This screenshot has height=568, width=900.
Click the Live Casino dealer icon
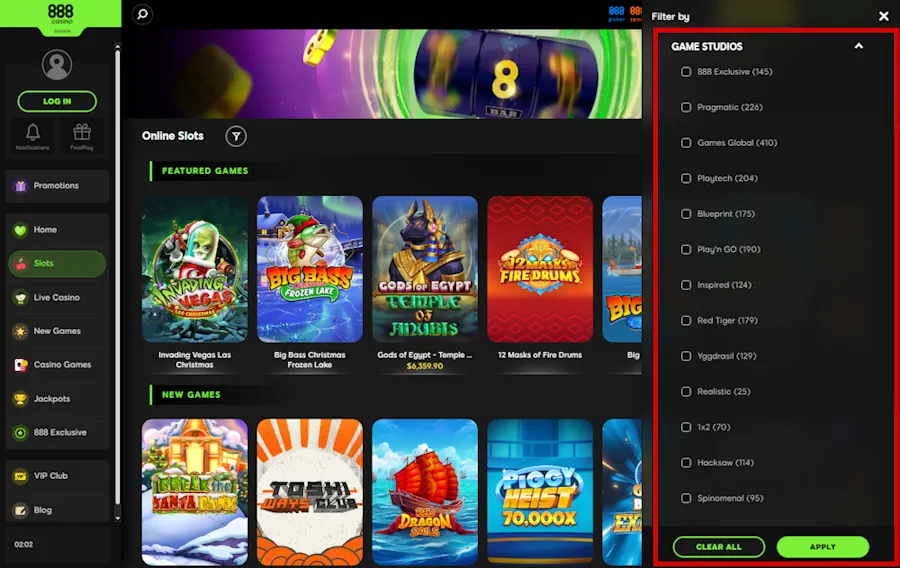click(21, 298)
